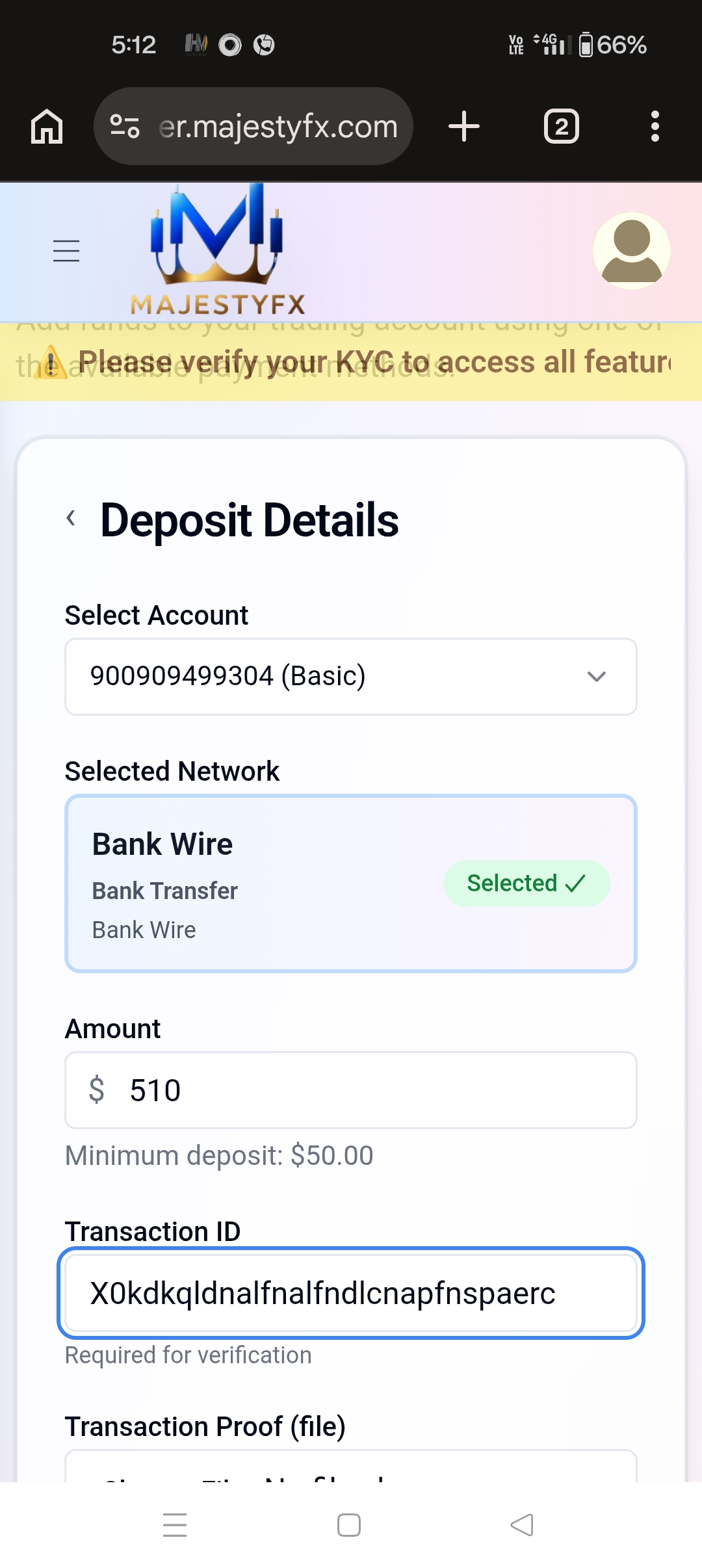
Task: Go back using Deposit Details chevron
Action: tap(71, 519)
